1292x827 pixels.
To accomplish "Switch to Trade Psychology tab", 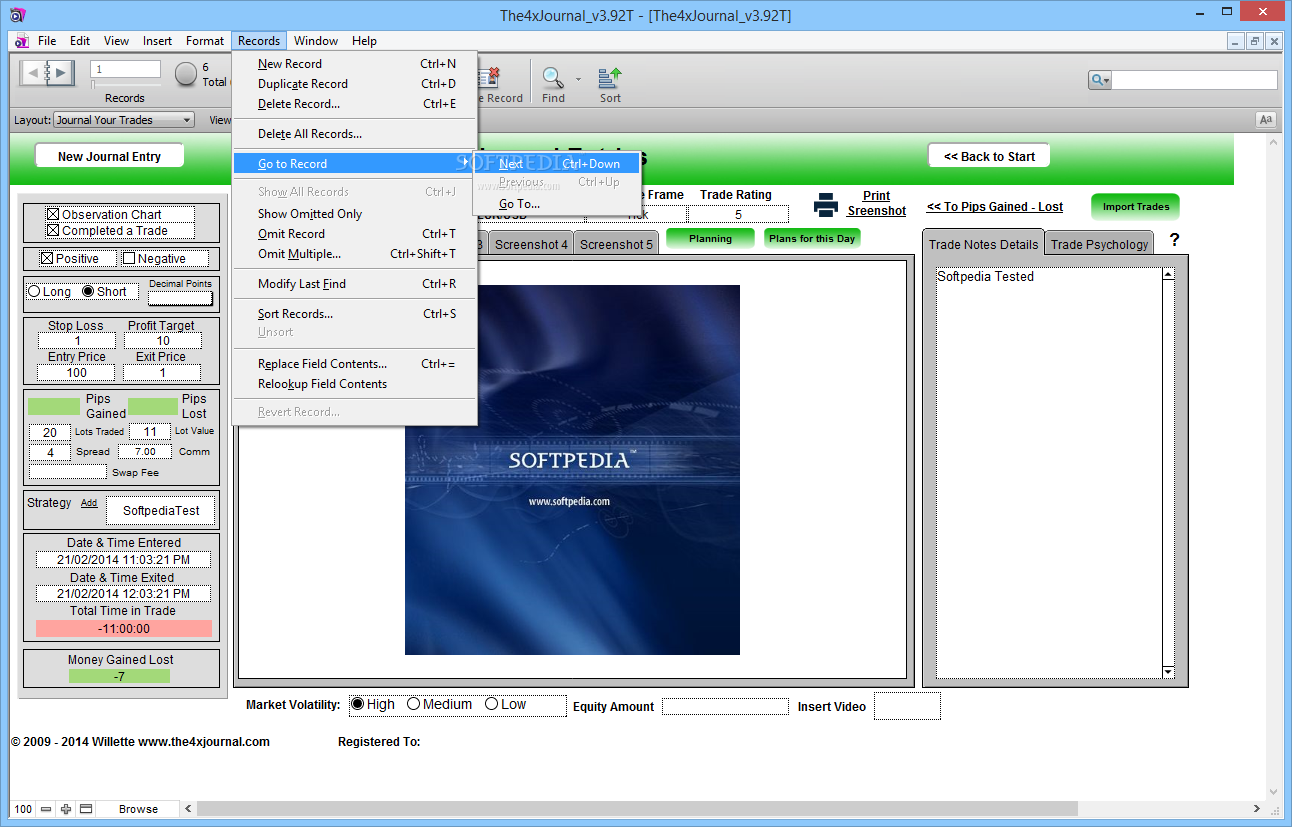I will point(1099,244).
